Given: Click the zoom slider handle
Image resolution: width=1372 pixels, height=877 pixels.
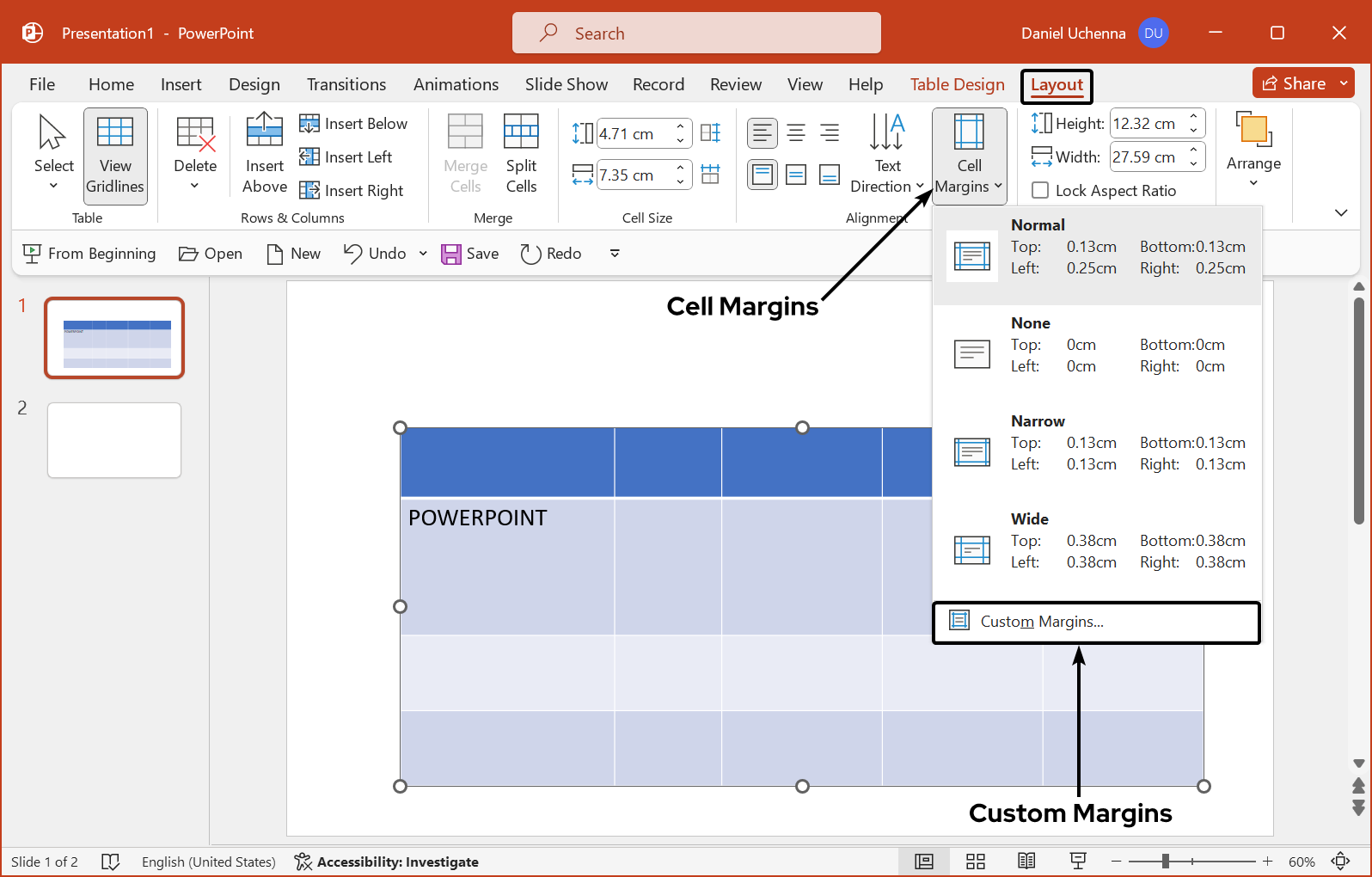Looking at the screenshot, I should click(x=1166, y=862).
